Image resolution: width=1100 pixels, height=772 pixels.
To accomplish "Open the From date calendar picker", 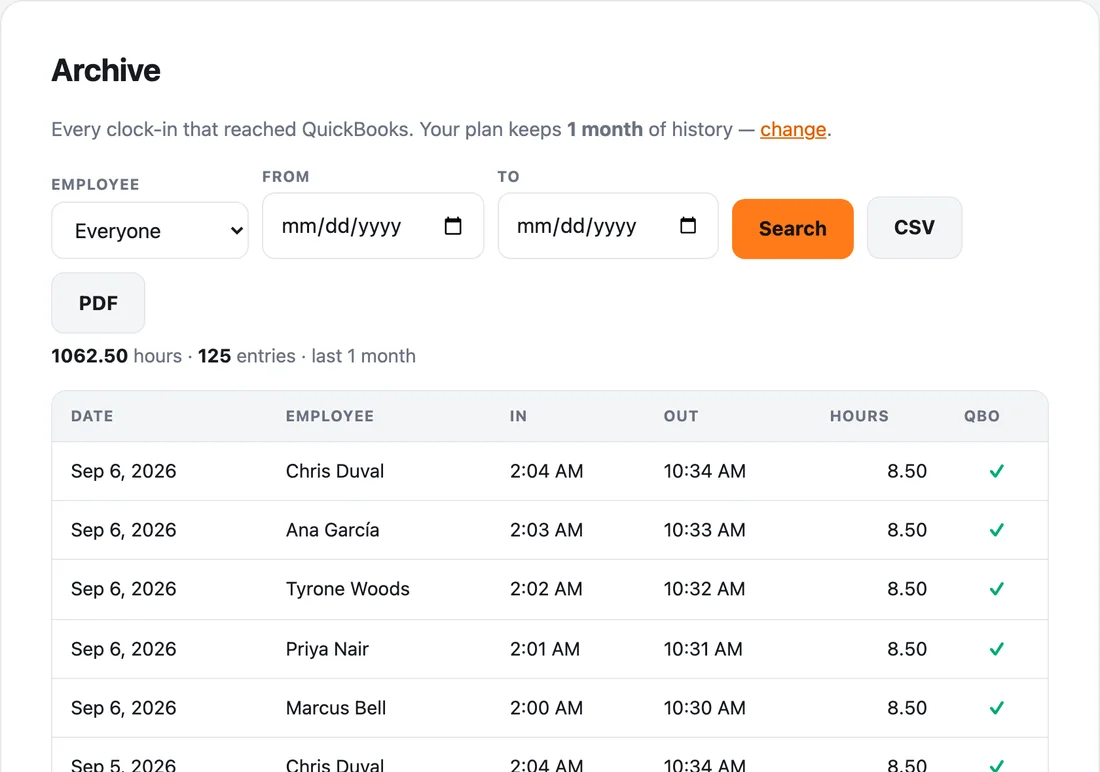I will (x=453, y=226).
